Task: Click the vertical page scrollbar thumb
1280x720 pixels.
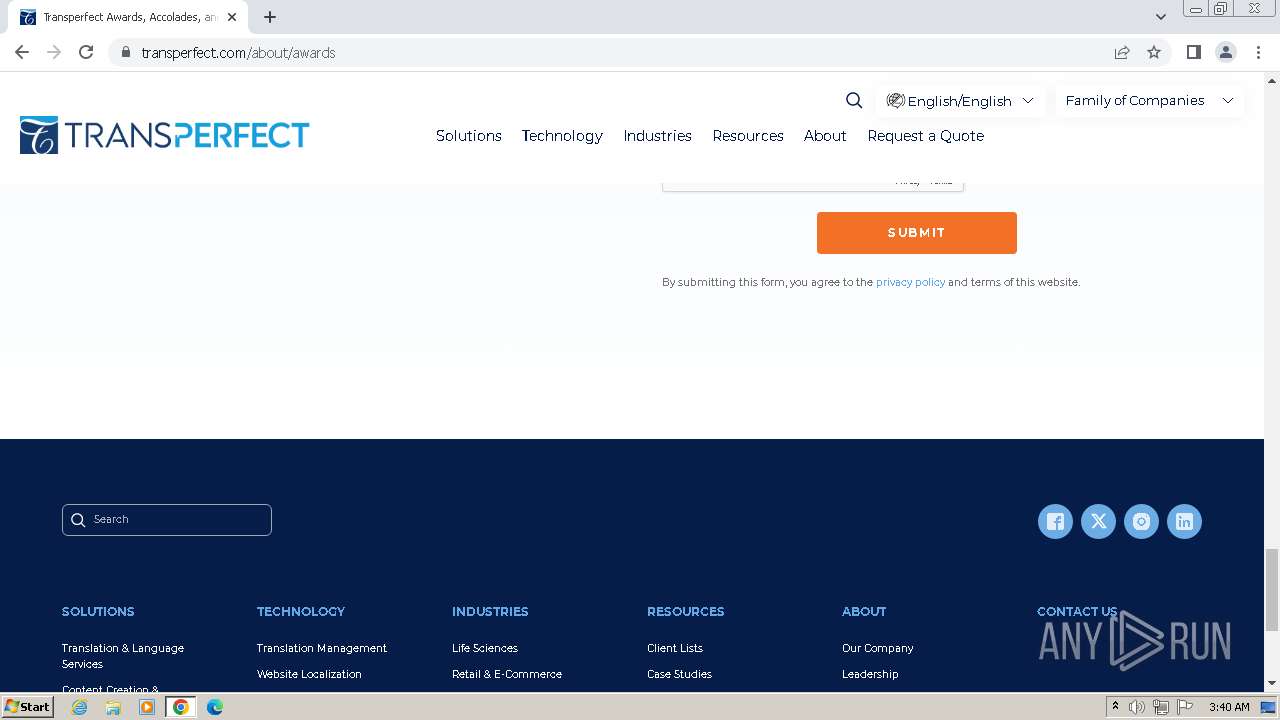Action: pyautogui.click(x=1272, y=590)
